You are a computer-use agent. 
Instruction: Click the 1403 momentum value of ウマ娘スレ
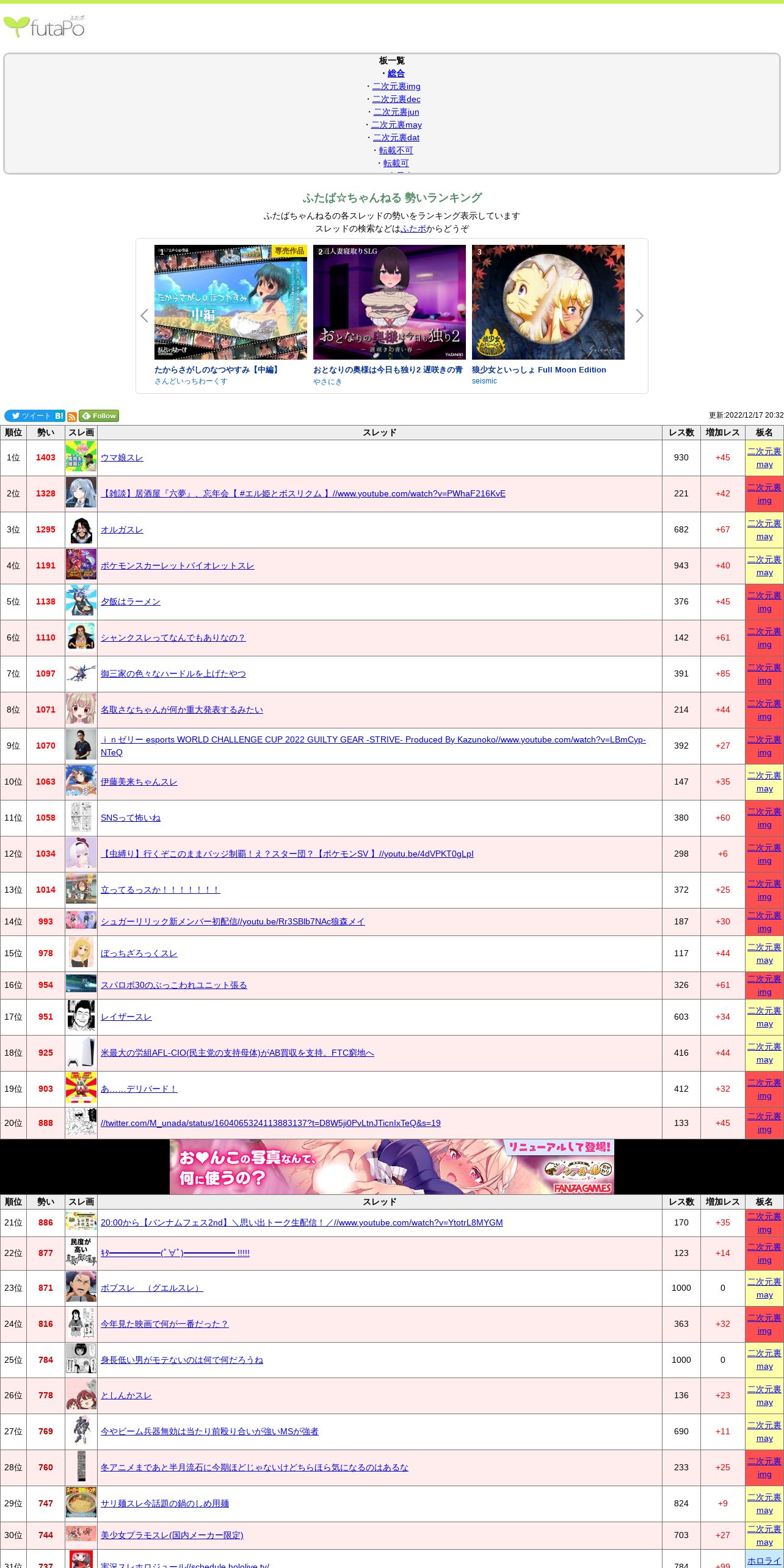click(46, 457)
